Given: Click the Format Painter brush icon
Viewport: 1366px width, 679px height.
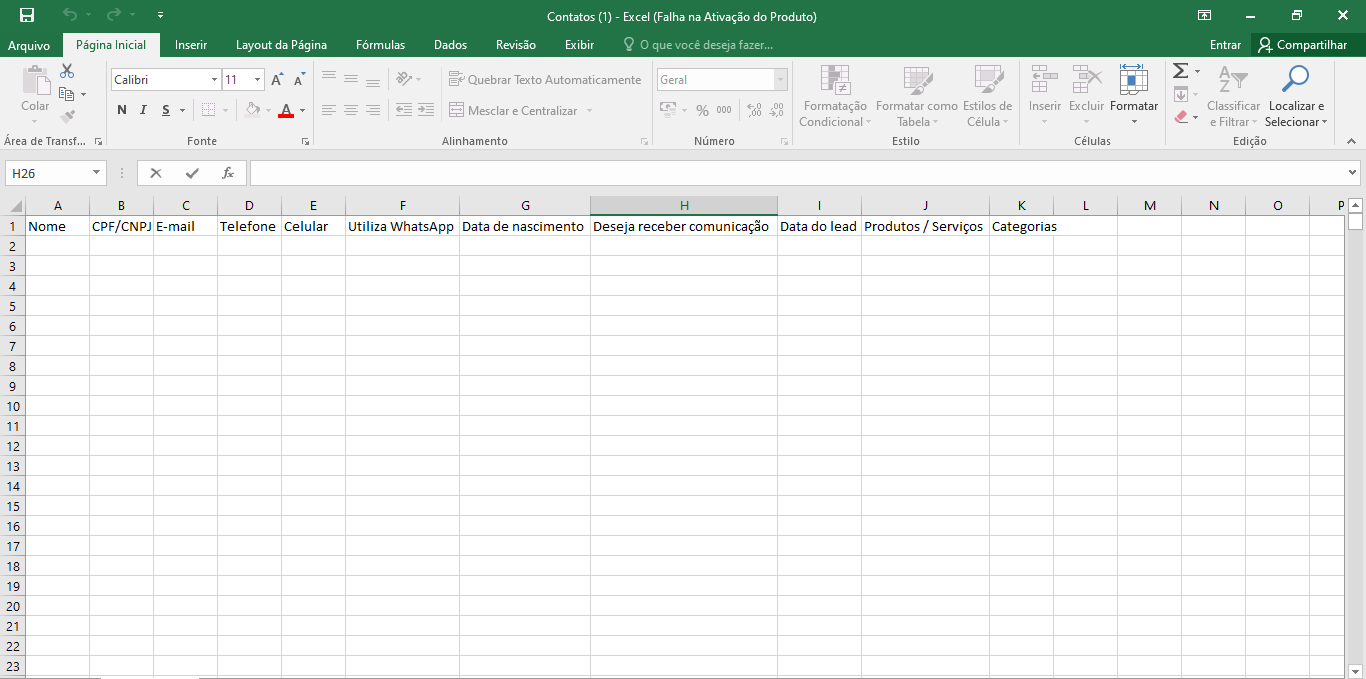Looking at the screenshot, I should tap(67, 116).
